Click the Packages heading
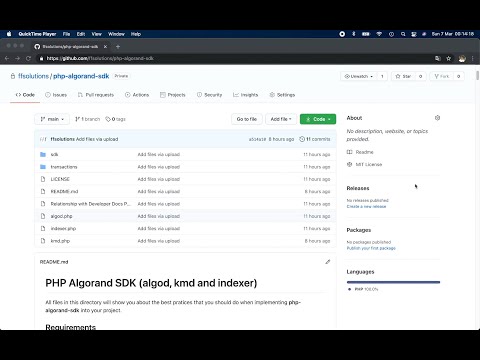 coord(359,230)
